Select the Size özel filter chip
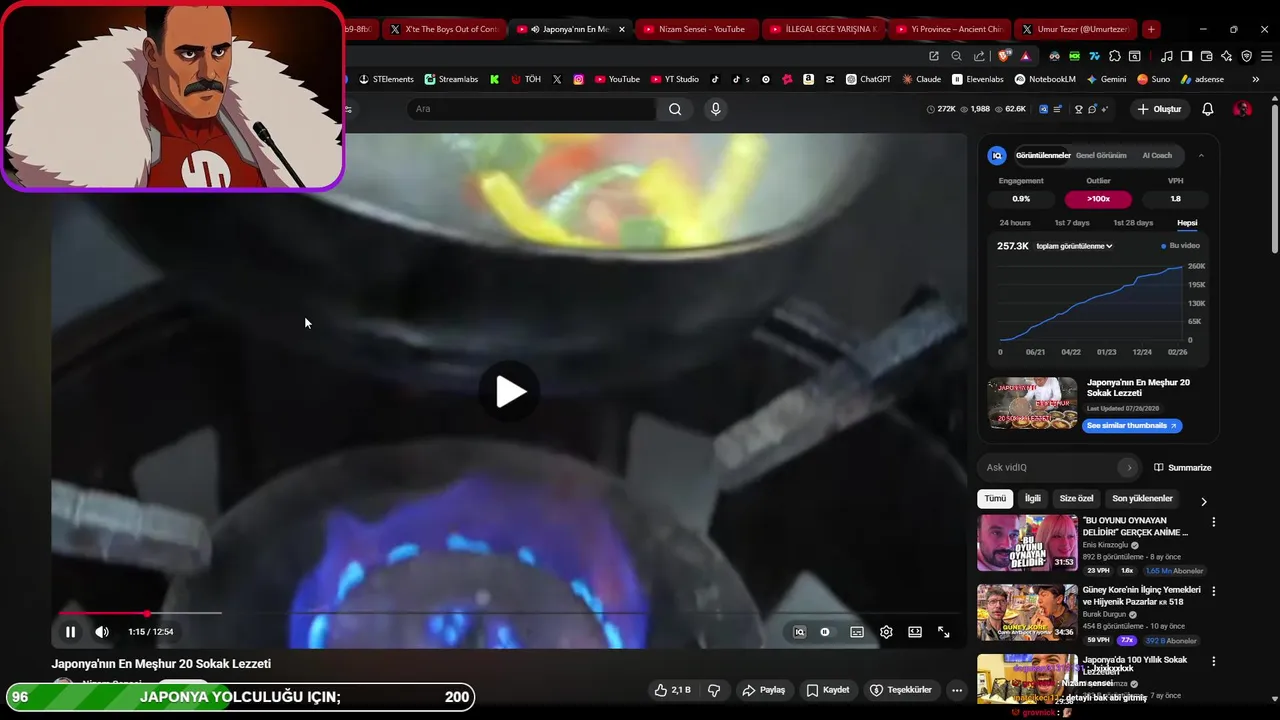The height and width of the screenshot is (720, 1280). coord(1077,499)
